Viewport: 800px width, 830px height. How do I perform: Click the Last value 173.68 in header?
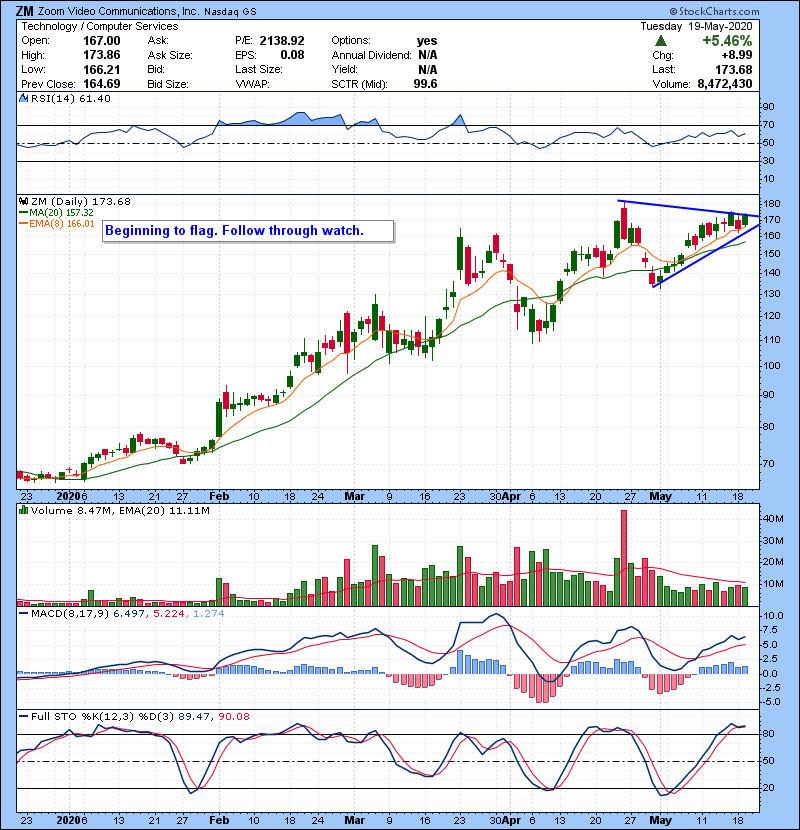(x=733, y=69)
